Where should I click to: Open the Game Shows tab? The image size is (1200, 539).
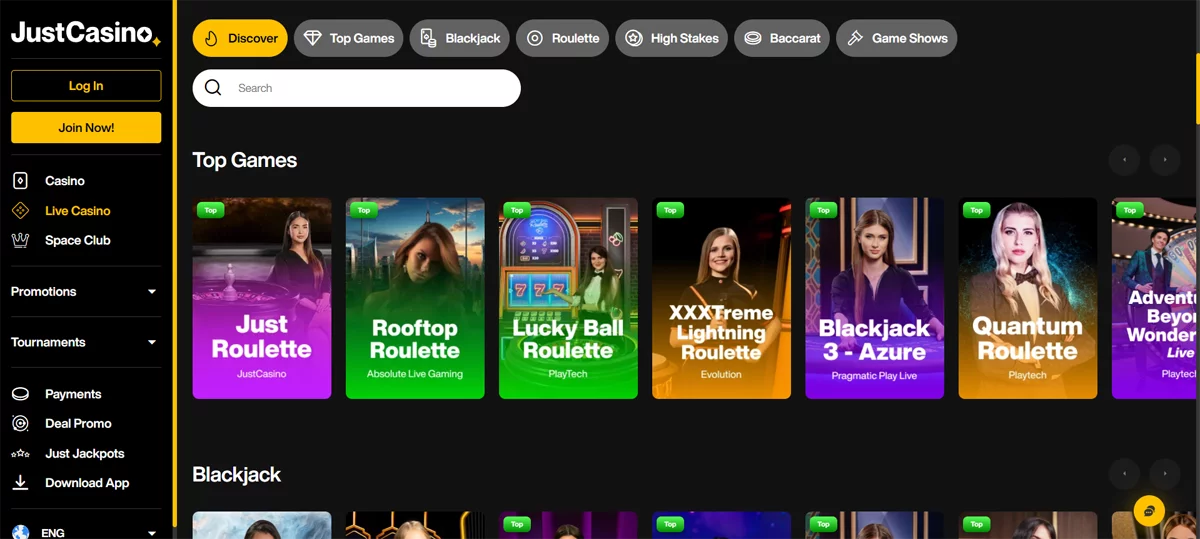coord(896,38)
